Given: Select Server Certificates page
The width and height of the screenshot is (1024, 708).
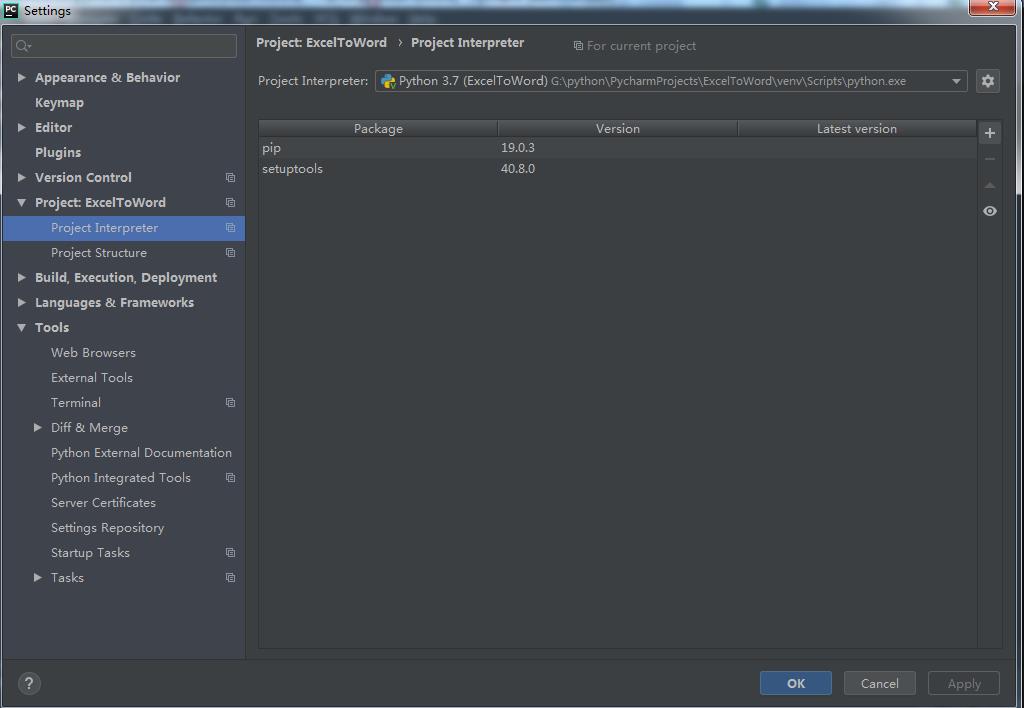Looking at the screenshot, I should pos(103,502).
